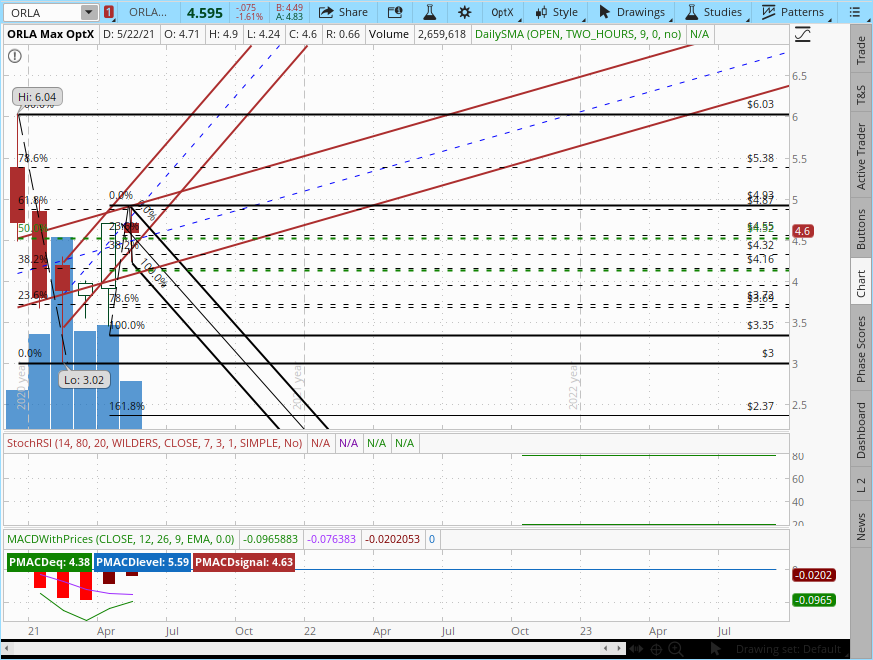Select the pointer drawing tool at bottom
Viewport: 873px width, 660px height.
click(x=715, y=649)
